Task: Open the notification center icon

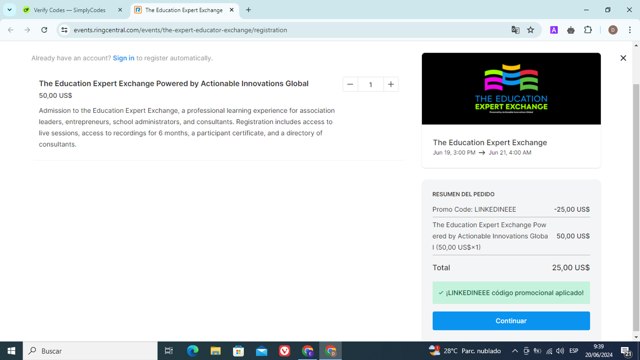Action: [x=626, y=351]
